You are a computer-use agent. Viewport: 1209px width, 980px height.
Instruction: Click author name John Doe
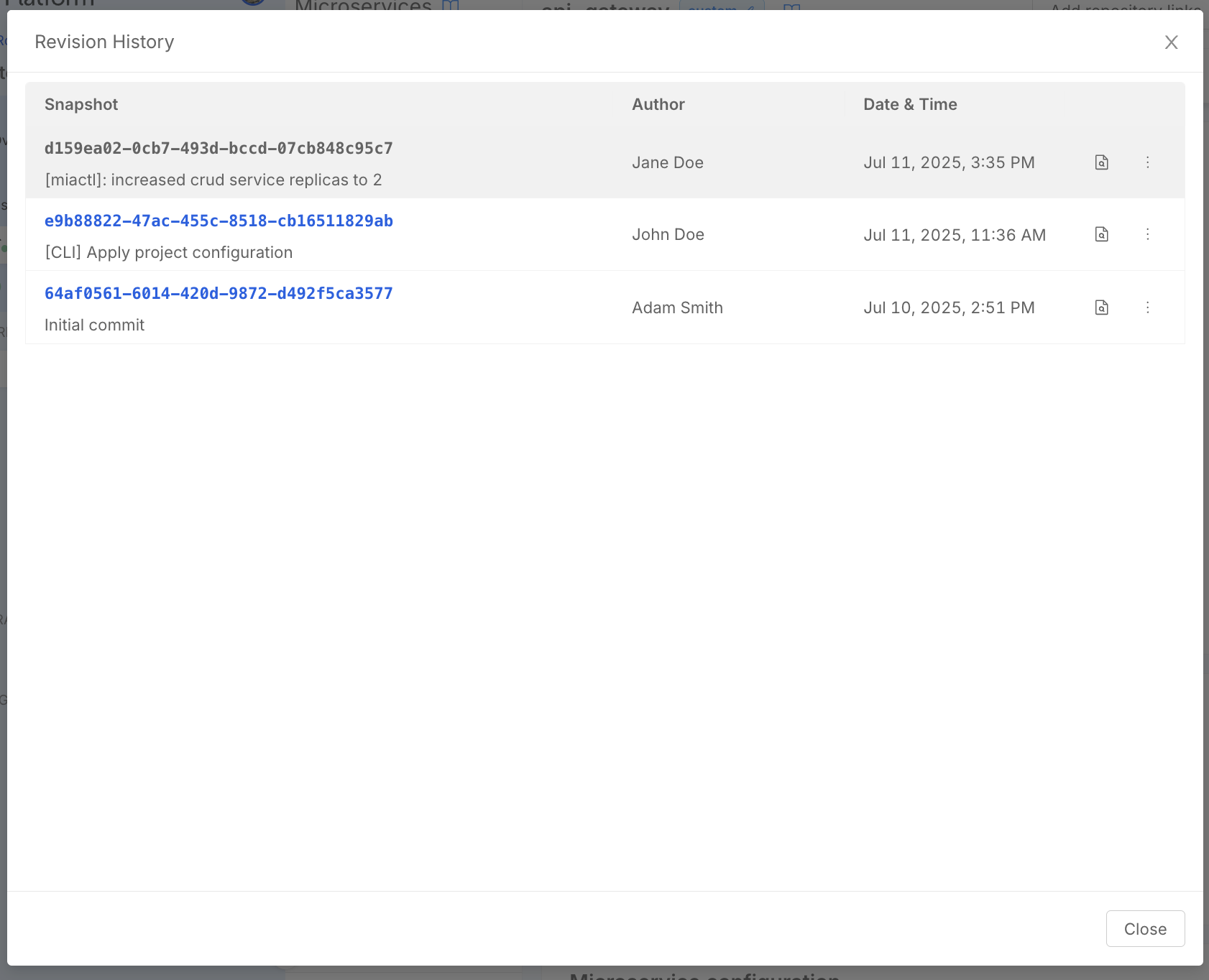(668, 234)
